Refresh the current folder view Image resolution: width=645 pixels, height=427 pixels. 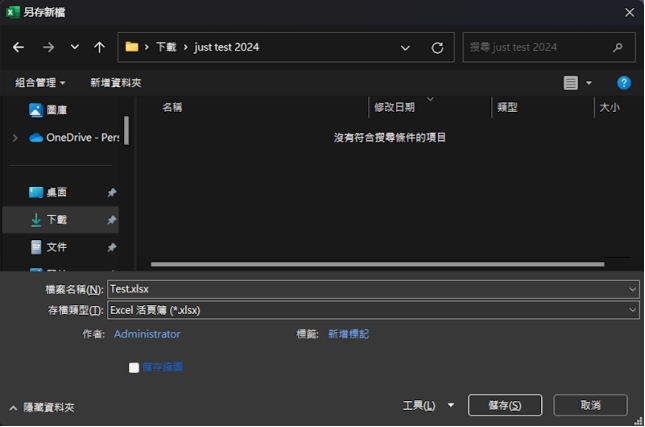[437, 47]
